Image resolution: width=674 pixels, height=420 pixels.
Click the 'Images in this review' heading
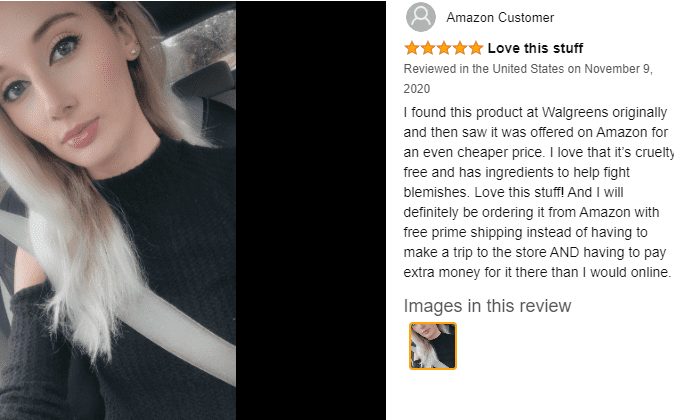(x=487, y=306)
